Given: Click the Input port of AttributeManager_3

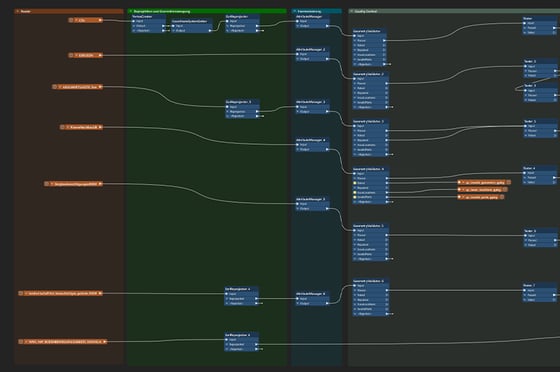Looking at the screenshot, I should pyautogui.click(x=298, y=107).
